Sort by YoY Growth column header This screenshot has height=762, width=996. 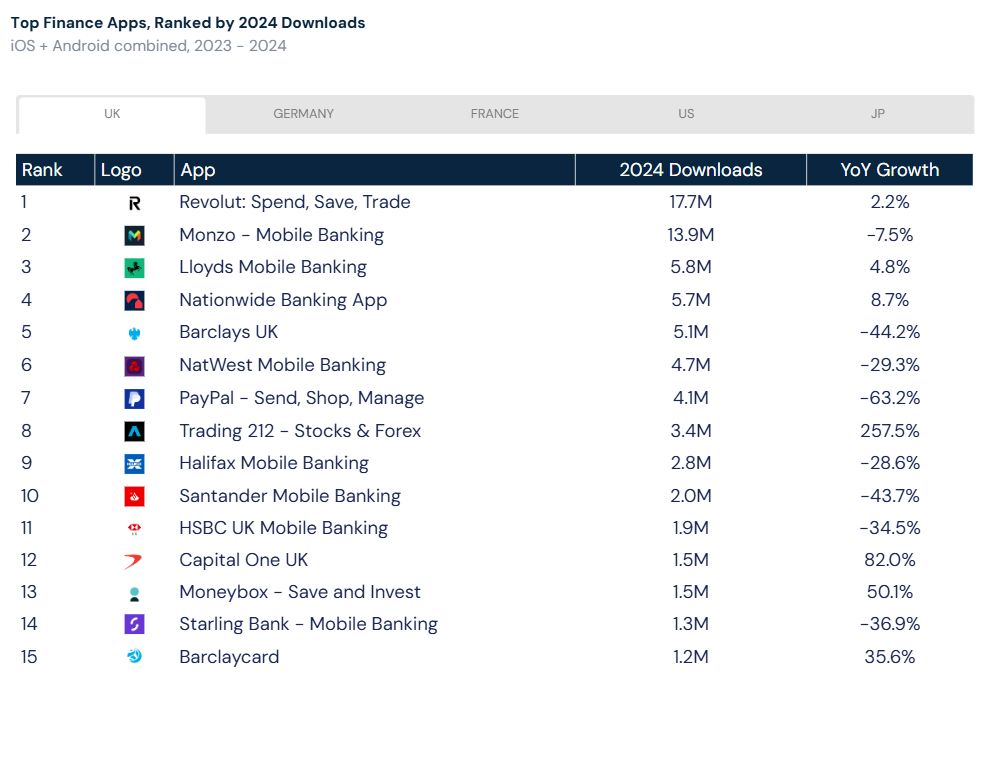(889, 170)
